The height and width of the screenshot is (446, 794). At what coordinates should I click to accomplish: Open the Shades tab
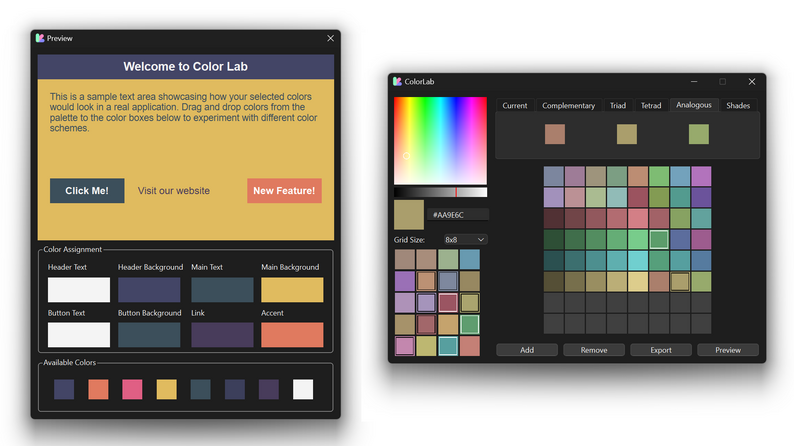click(738, 105)
